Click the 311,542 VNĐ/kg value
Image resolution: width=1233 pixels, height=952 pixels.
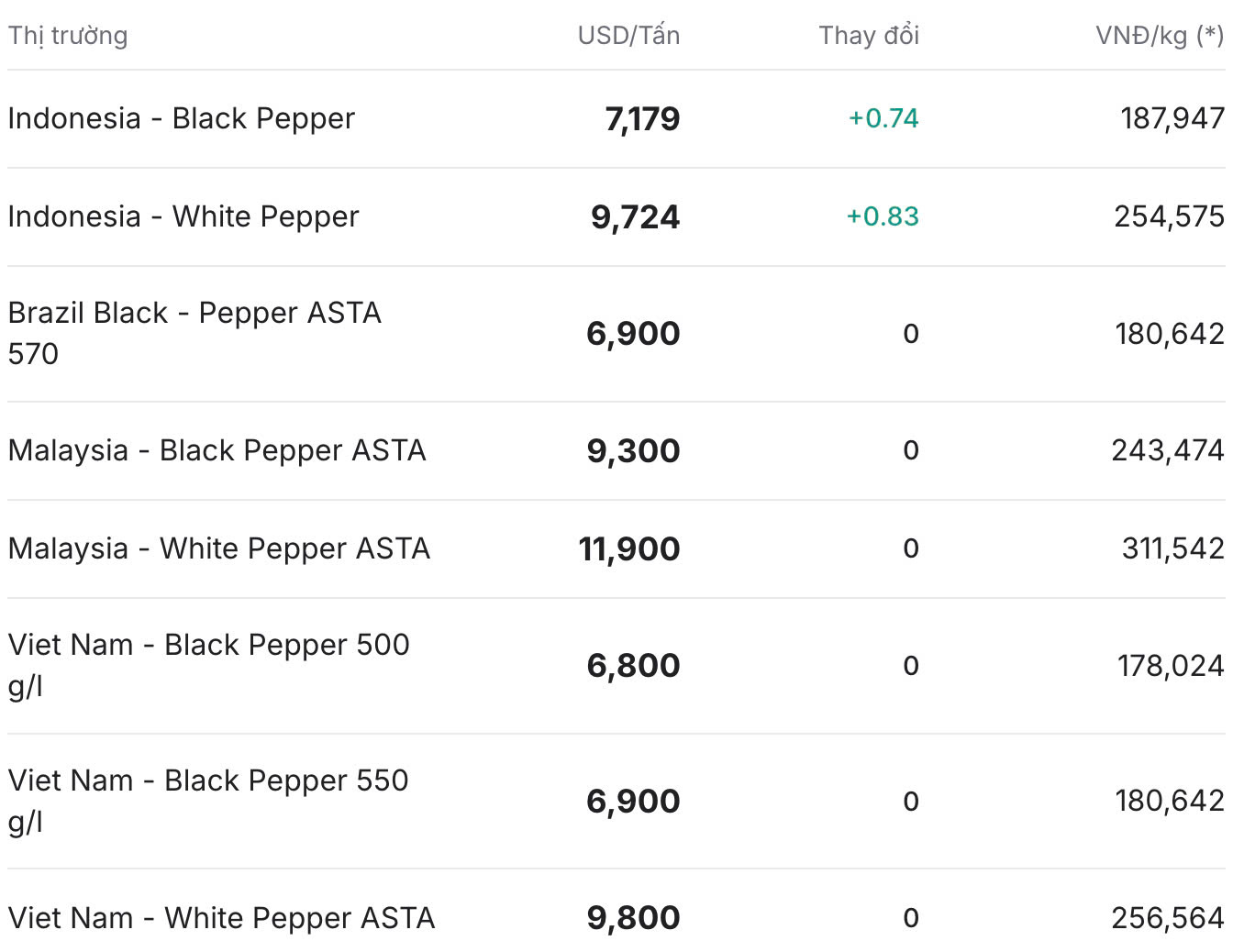tap(1173, 549)
